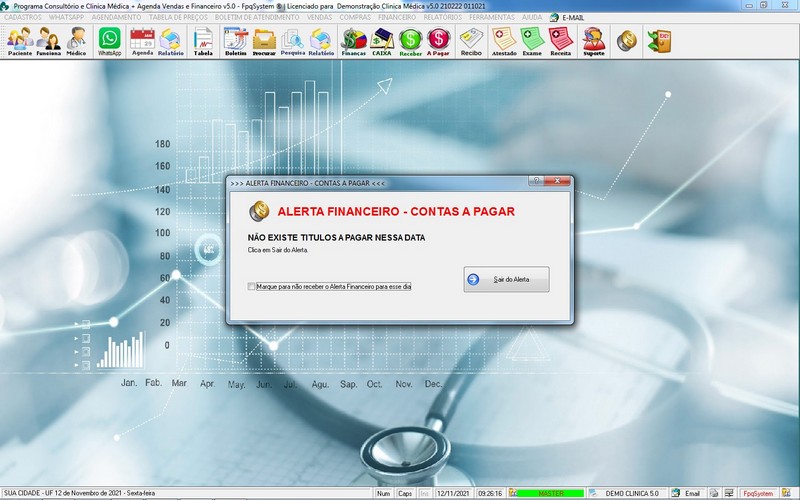Open the CADASTROS menu

click(x=22, y=17)
